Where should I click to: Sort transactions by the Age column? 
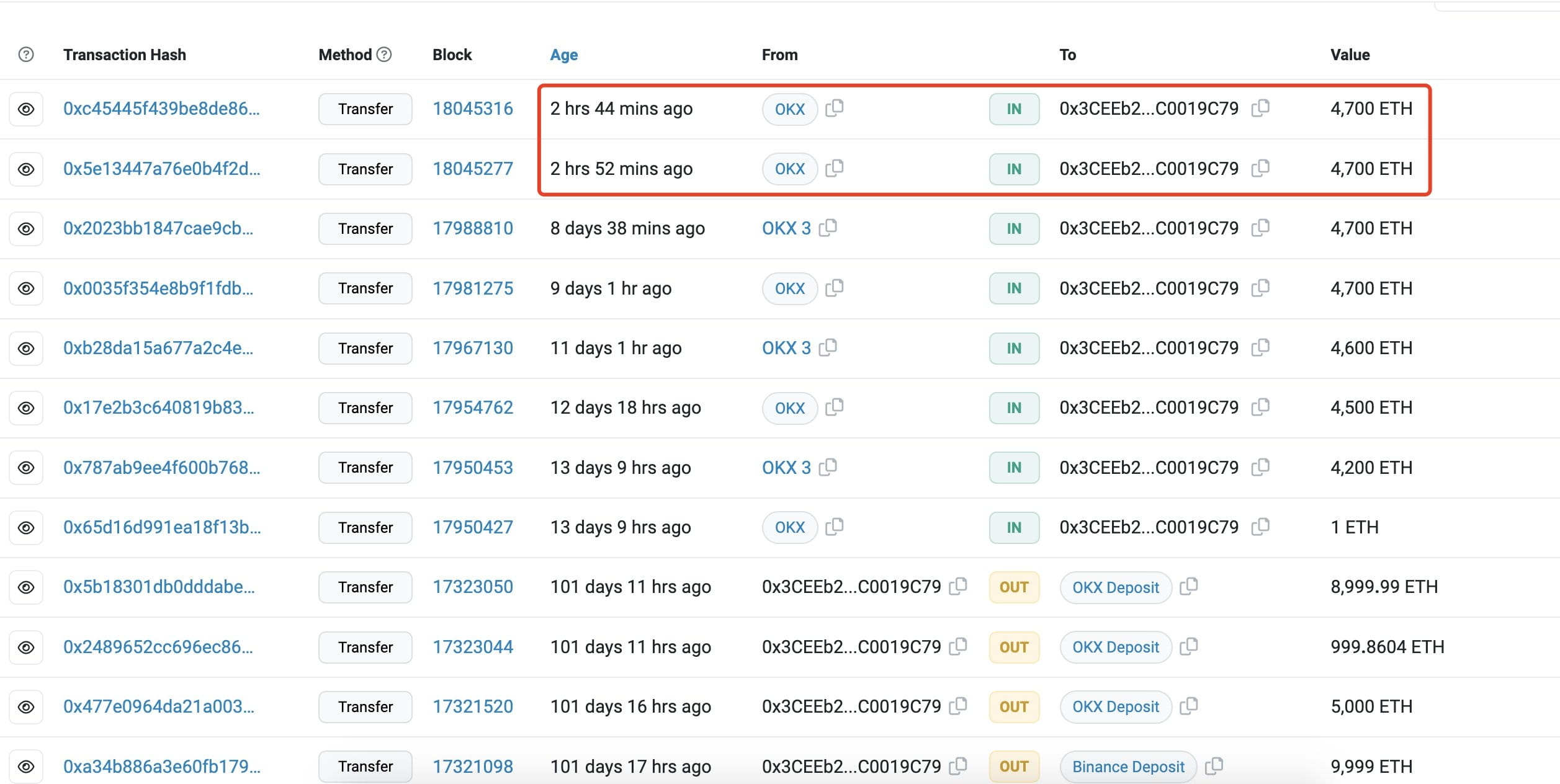tap(563, 55)
